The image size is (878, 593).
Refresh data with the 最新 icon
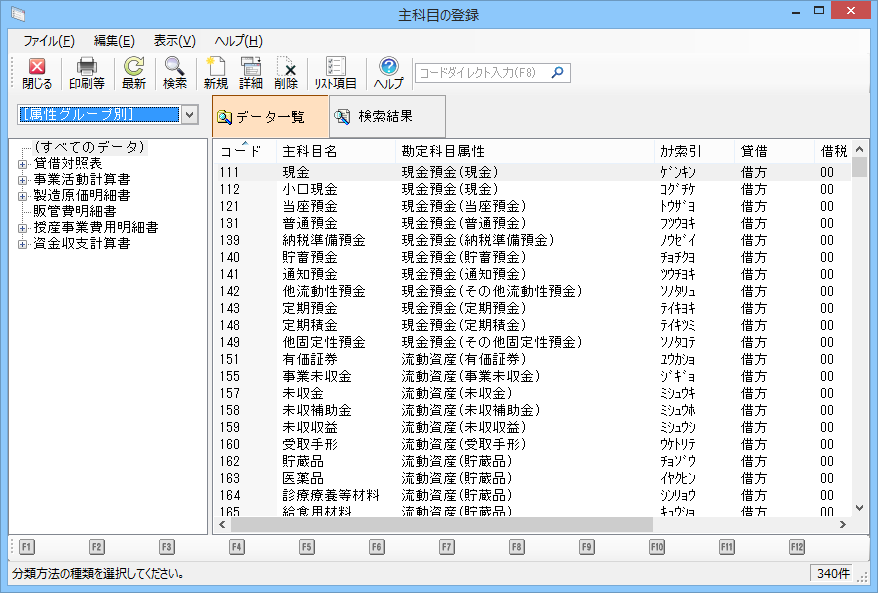[x=134, y=68]
